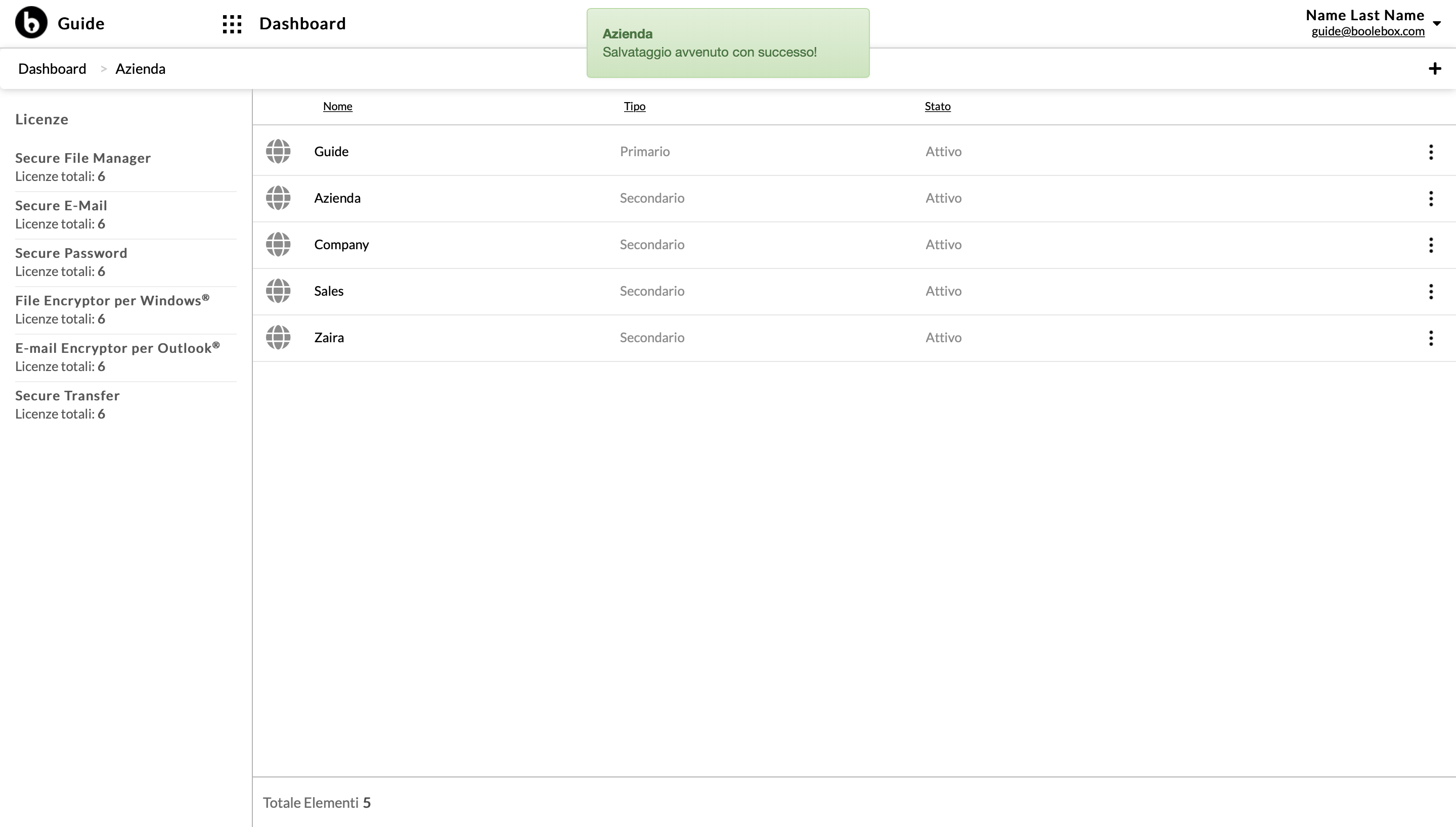The image size is (1456, 827).
Task: Click the globe icon in Guide row
Action: click(x=278, y=151)
